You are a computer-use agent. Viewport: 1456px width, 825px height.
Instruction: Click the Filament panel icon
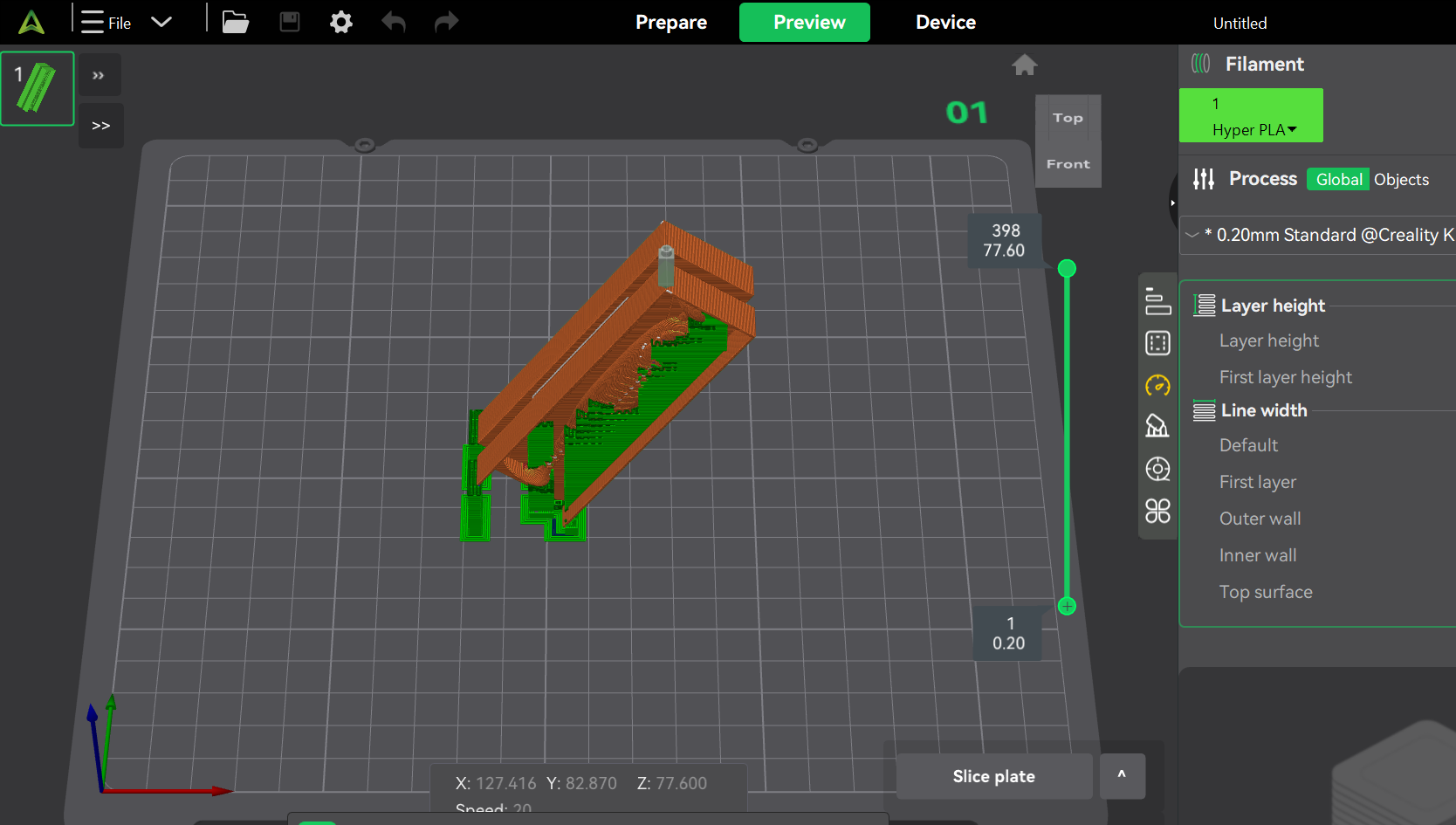coord(1201,63)
